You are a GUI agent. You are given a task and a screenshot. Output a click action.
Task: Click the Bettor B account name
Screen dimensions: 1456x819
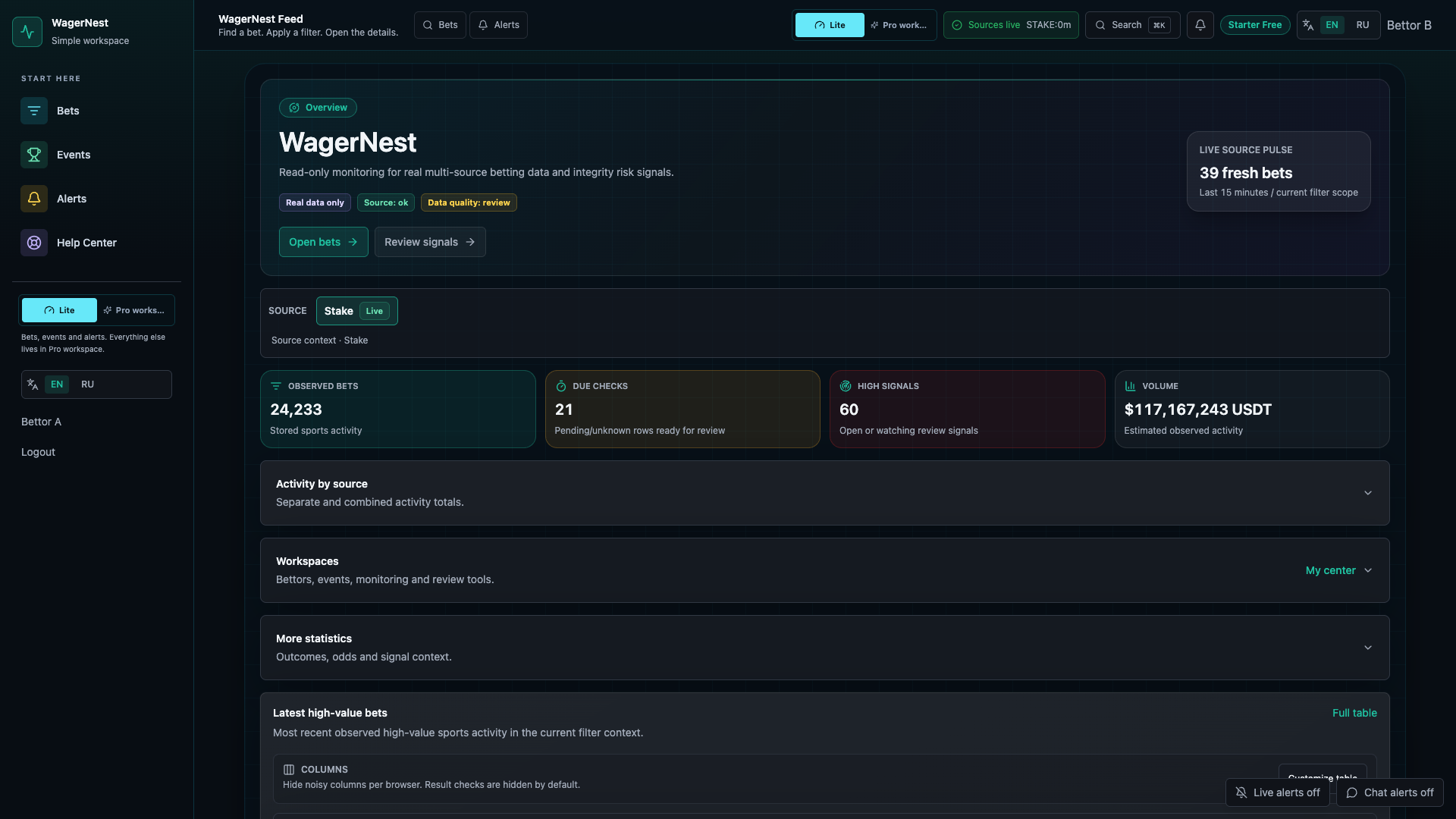pos(1409,25)
